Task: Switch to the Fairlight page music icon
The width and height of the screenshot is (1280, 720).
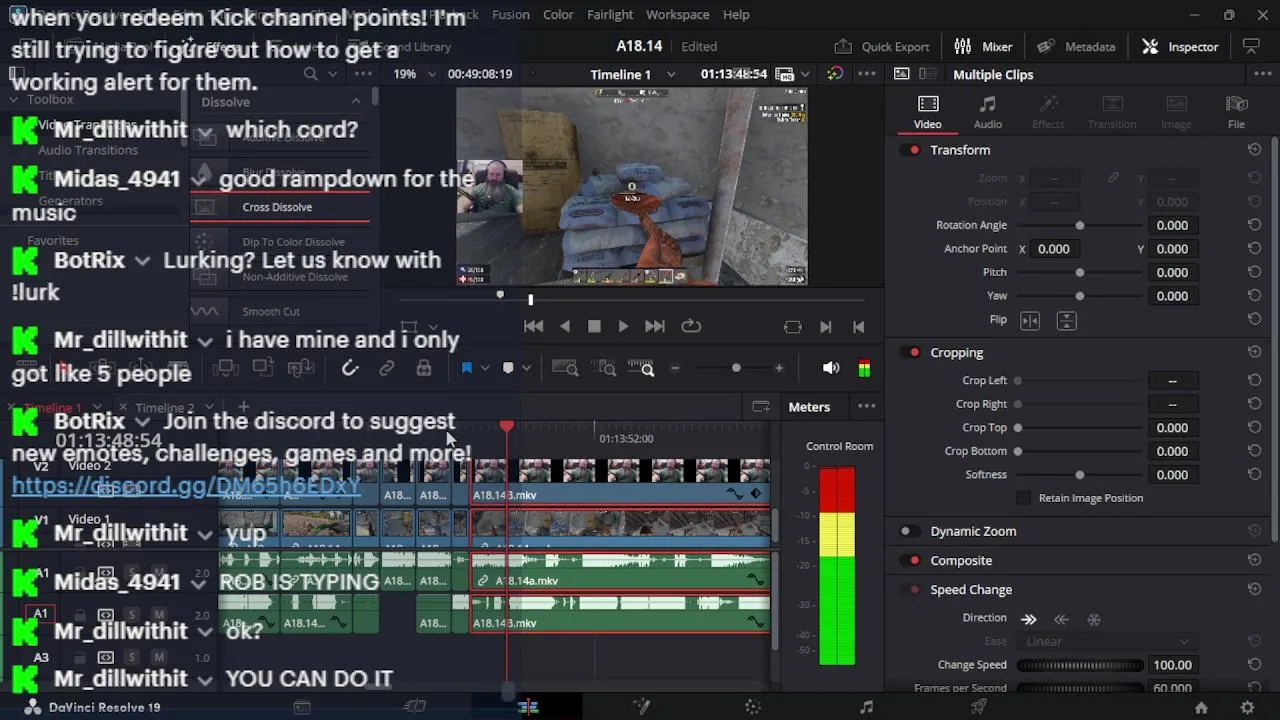Action: coord(866,707)
